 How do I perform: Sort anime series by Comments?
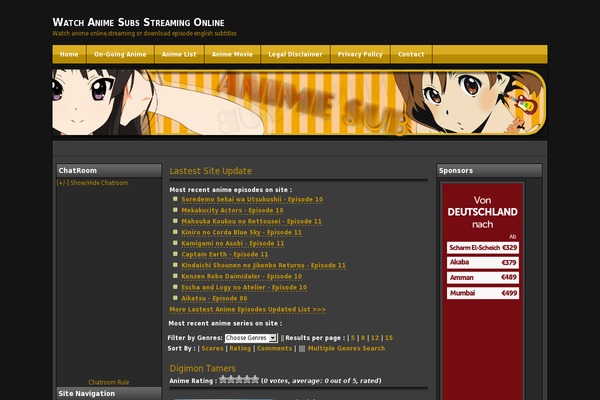[x=274, y=348]
